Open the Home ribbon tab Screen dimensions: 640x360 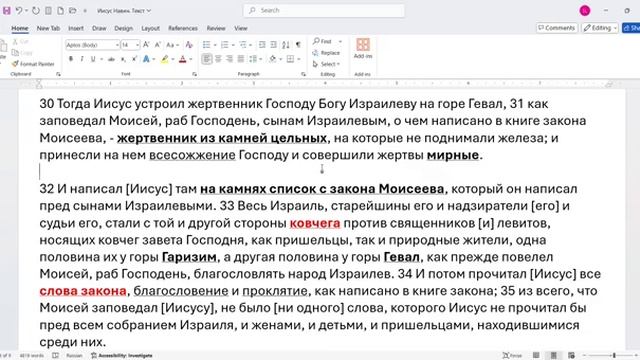click(20, 28)
